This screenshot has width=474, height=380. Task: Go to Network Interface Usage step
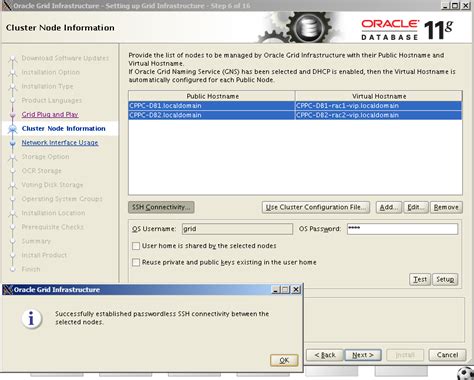pos(60,143)
